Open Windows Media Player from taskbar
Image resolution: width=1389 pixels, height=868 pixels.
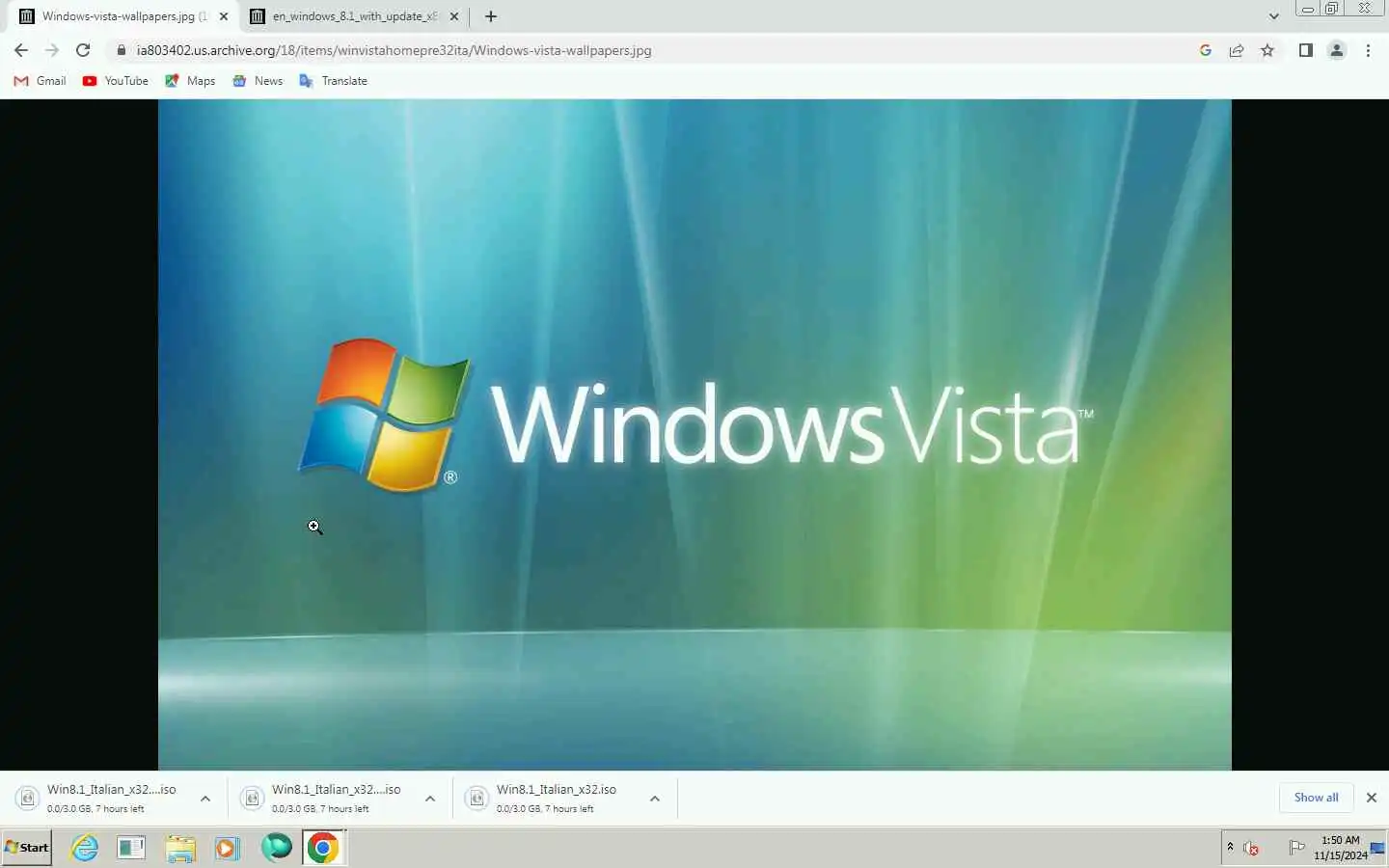[x=227, y=848]
